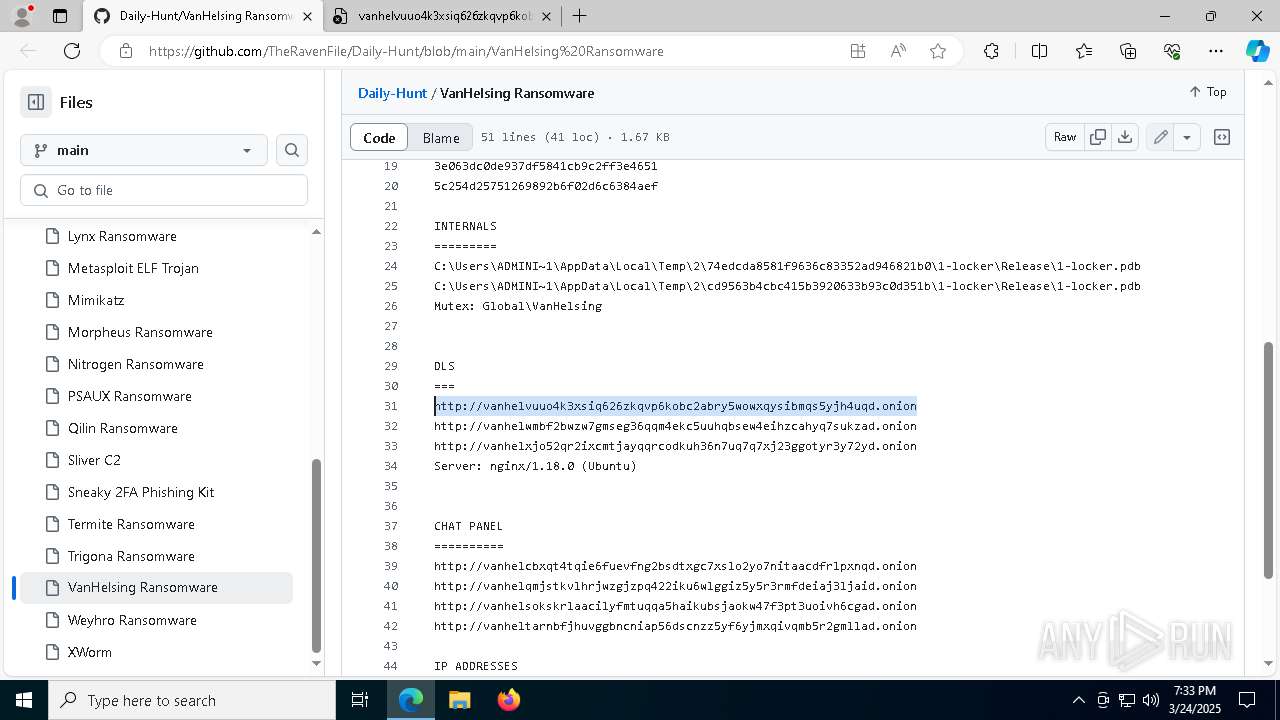Screen dimensions: 1280x720
Task: Open the symbols panel icon
Action: click(1222, 137)
